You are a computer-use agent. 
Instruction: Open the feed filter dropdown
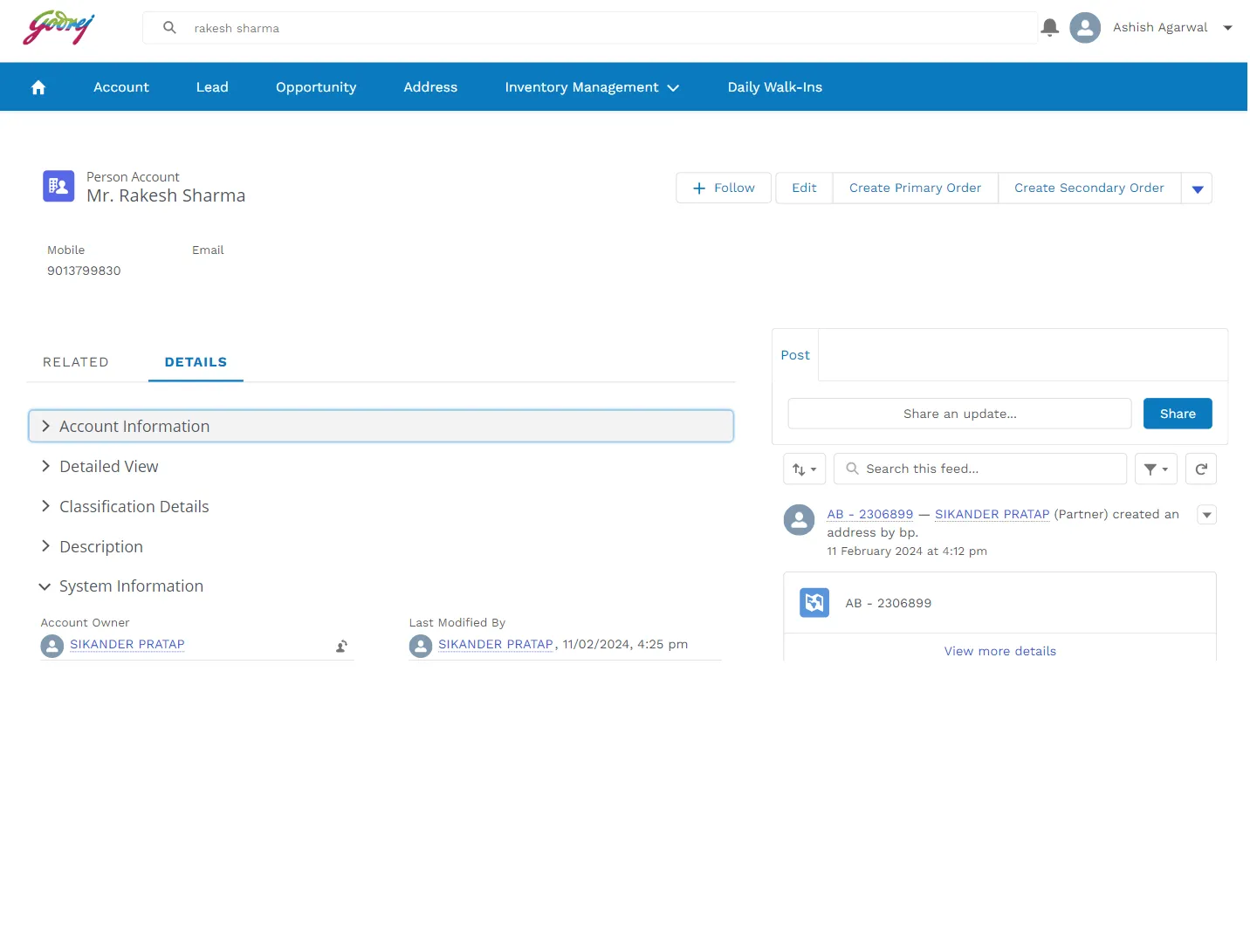tap(1156, 469)
